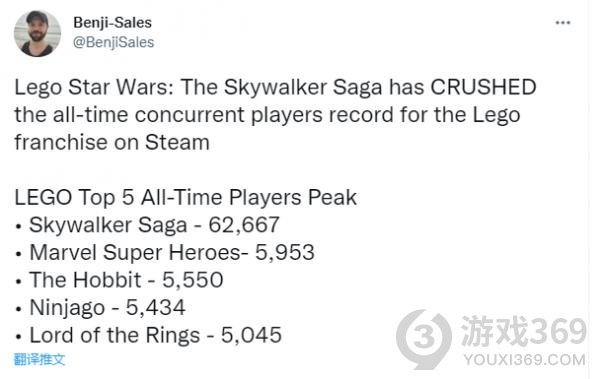Click the 'franchise on Steam' line
The height and width of the screenshot is (379, 600).
(112, 142)
